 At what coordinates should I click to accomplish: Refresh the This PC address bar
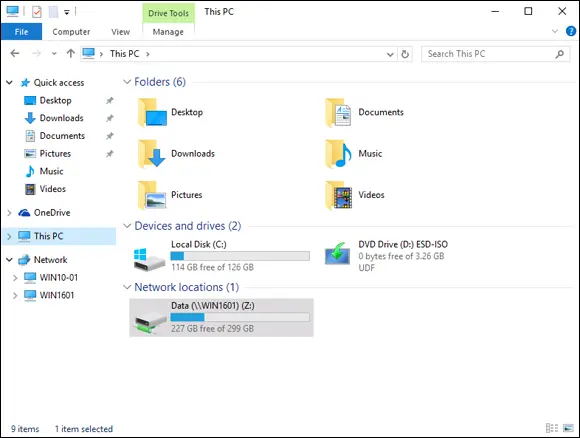pyautogui.click(x=405, y=54)
